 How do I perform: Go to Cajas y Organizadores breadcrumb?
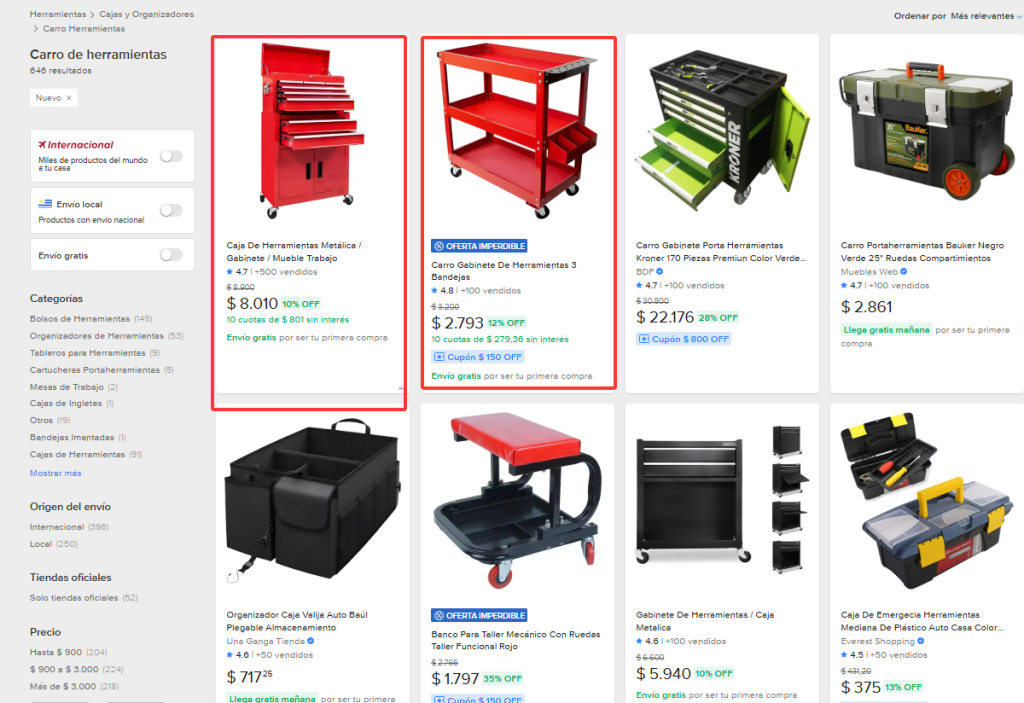click(146, 14)
